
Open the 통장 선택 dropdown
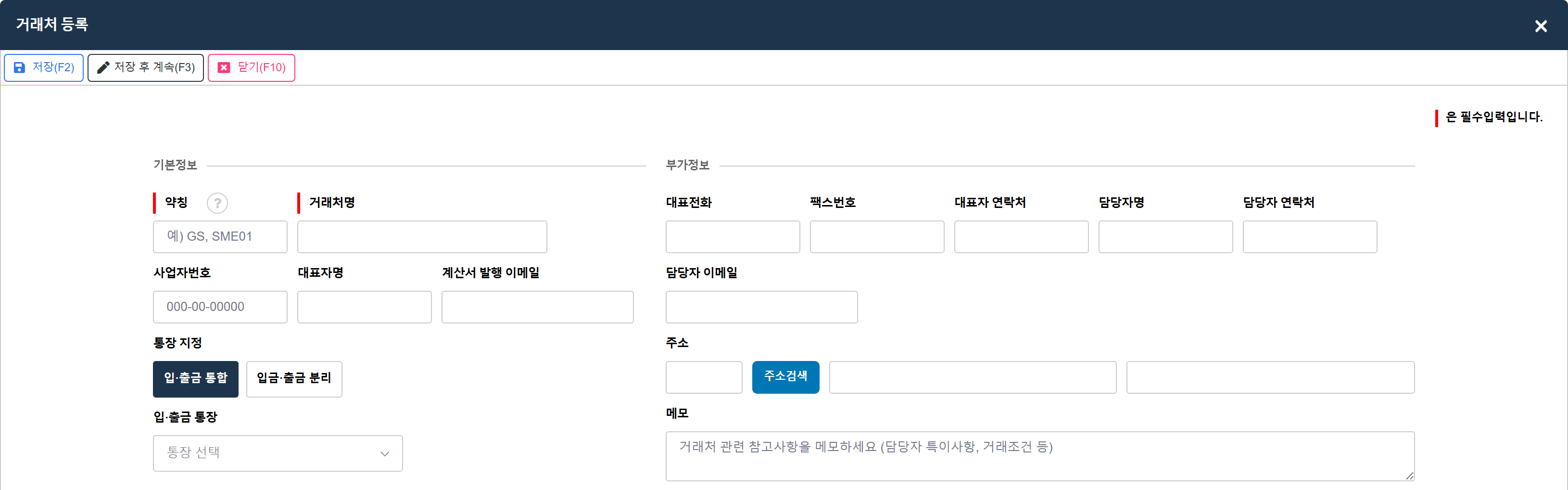coord(278,453)
